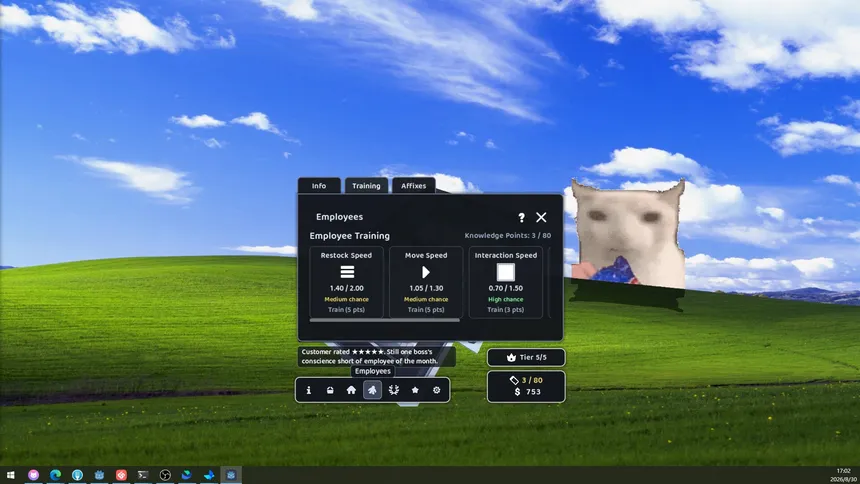Click the High chance label
Image resolution: width=860 pixels, height=484 pixels.
tap(506, 299)
